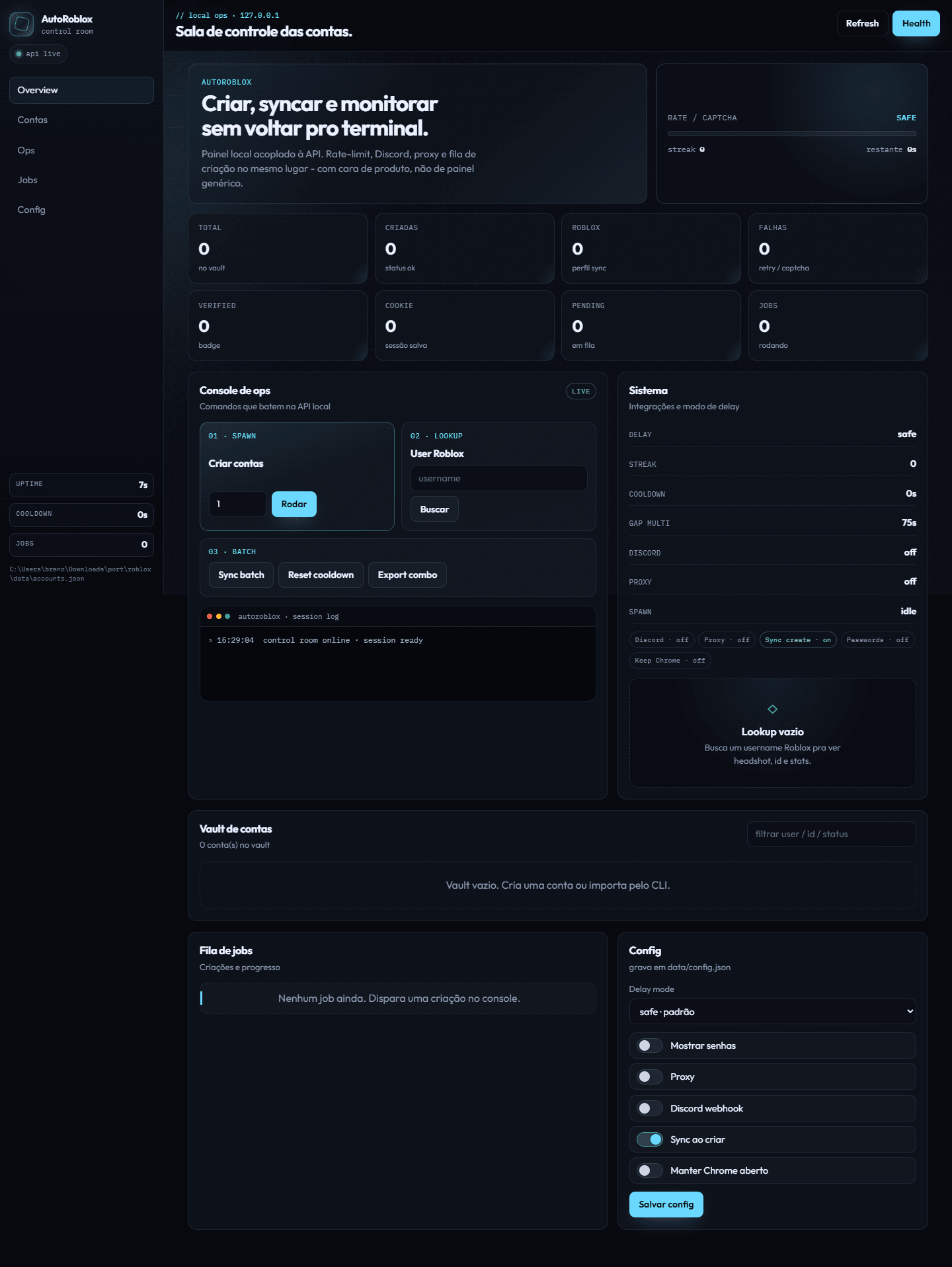
Task: Click the green dot in session log header
Action: click(x=227, y=616)
